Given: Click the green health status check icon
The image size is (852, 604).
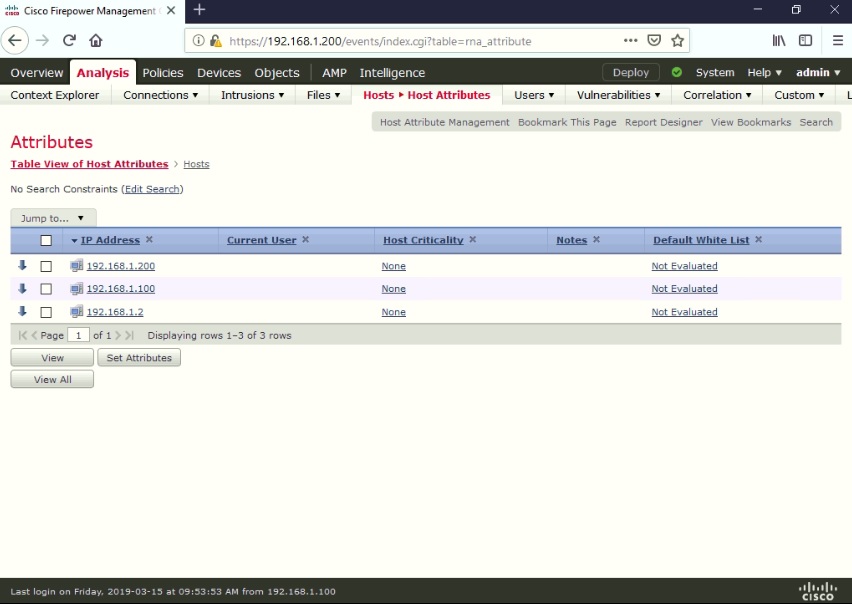Looking at the screenshot, I should point(676,72).
